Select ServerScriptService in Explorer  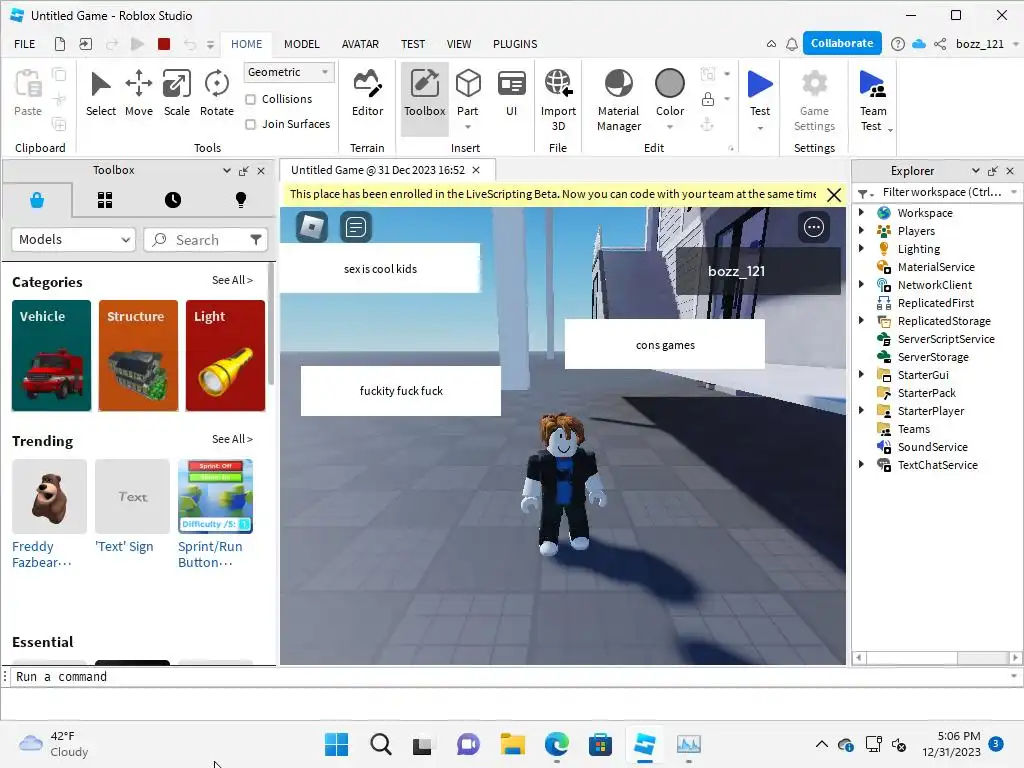[945, 339]
